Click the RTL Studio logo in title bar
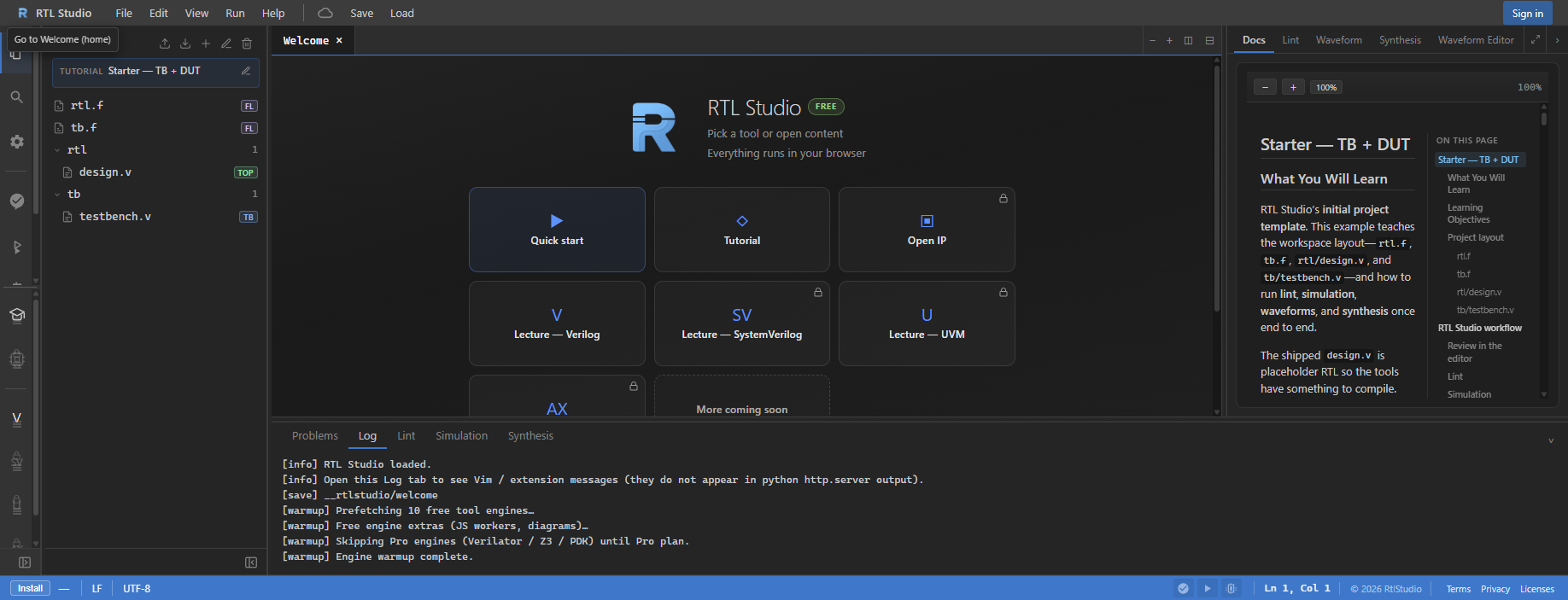Screen dimensions: 1568x600 23,13
